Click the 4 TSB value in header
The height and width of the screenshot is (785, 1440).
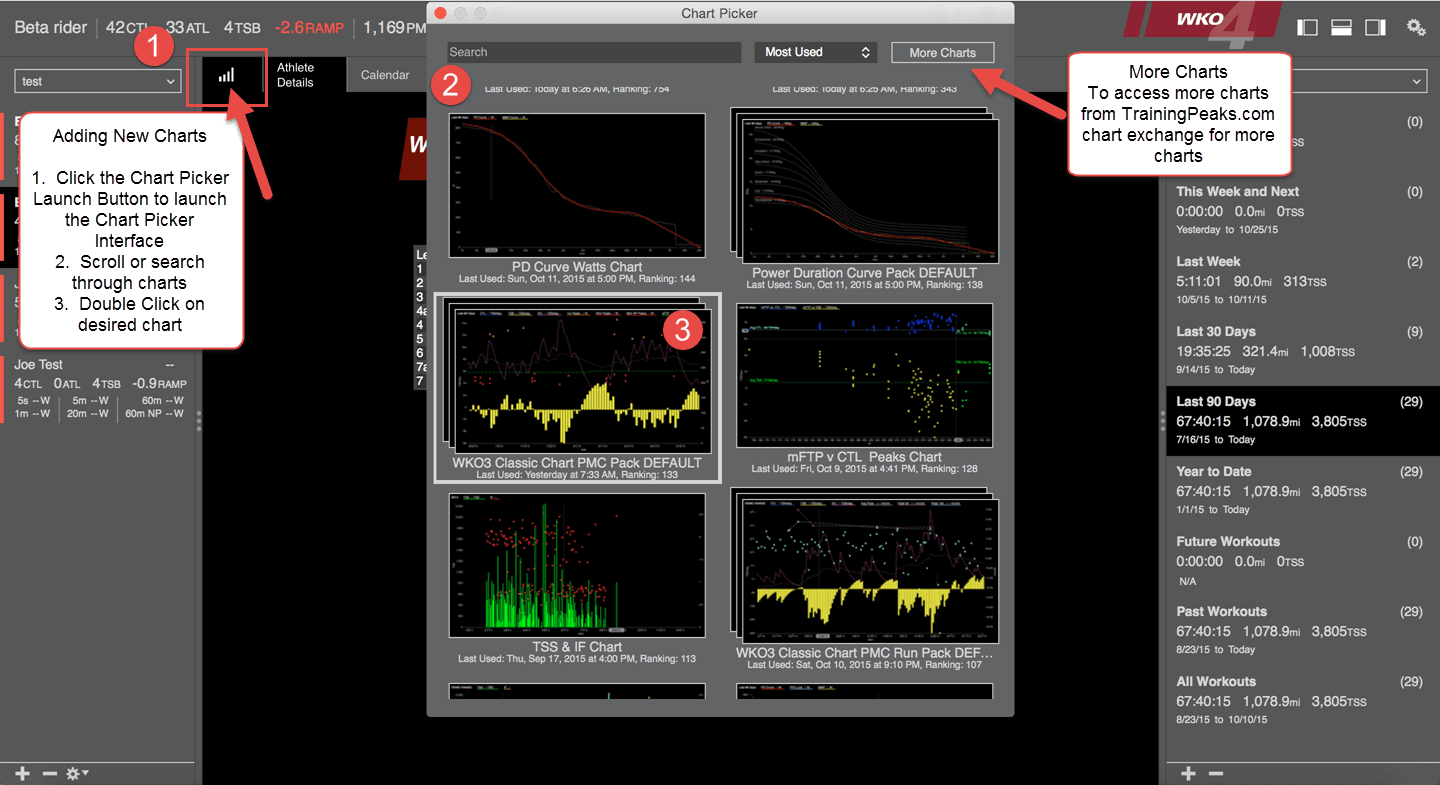coord(243,28)
